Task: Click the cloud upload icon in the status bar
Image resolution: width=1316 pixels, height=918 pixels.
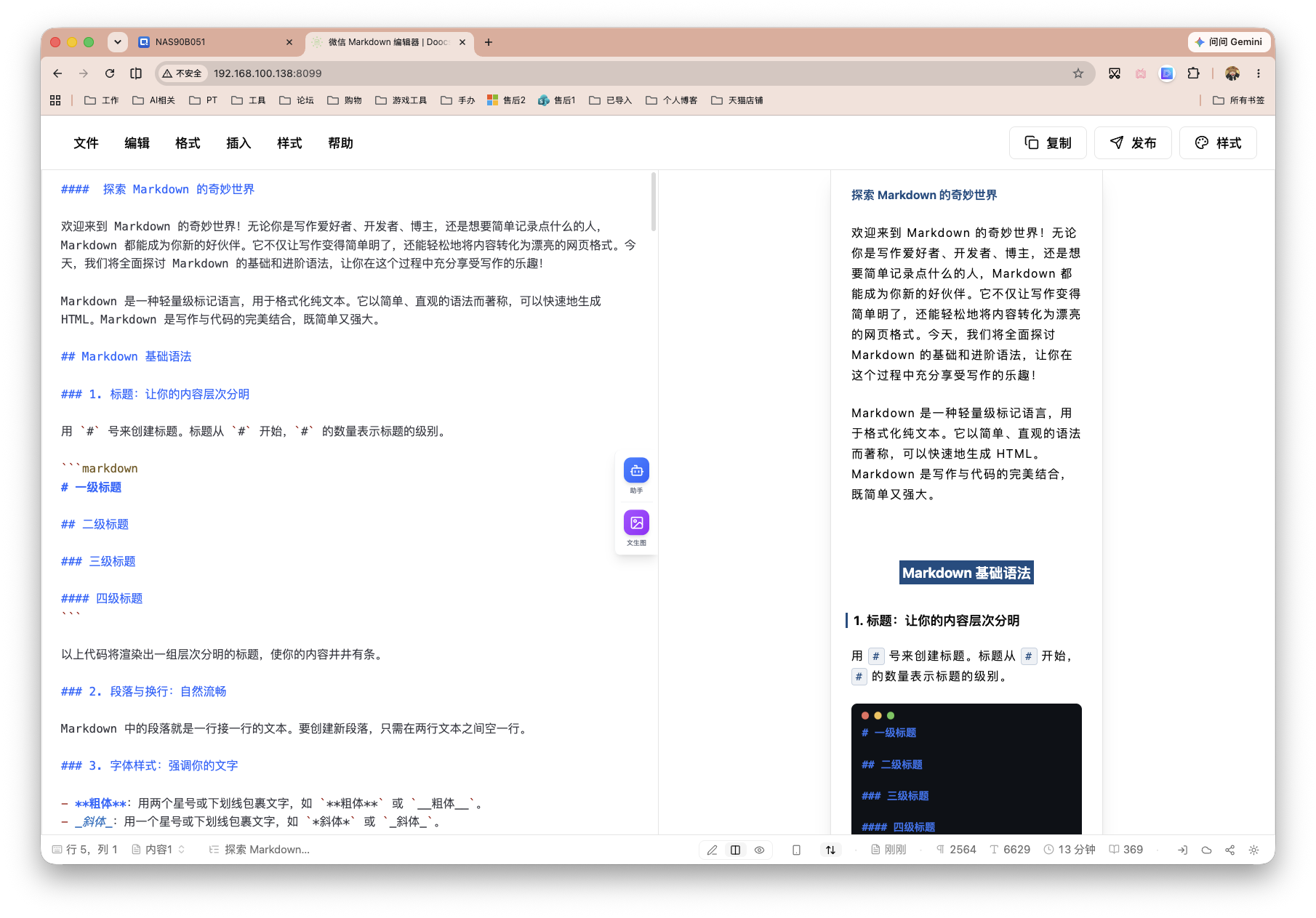Action: click(x=1206, y=850)
